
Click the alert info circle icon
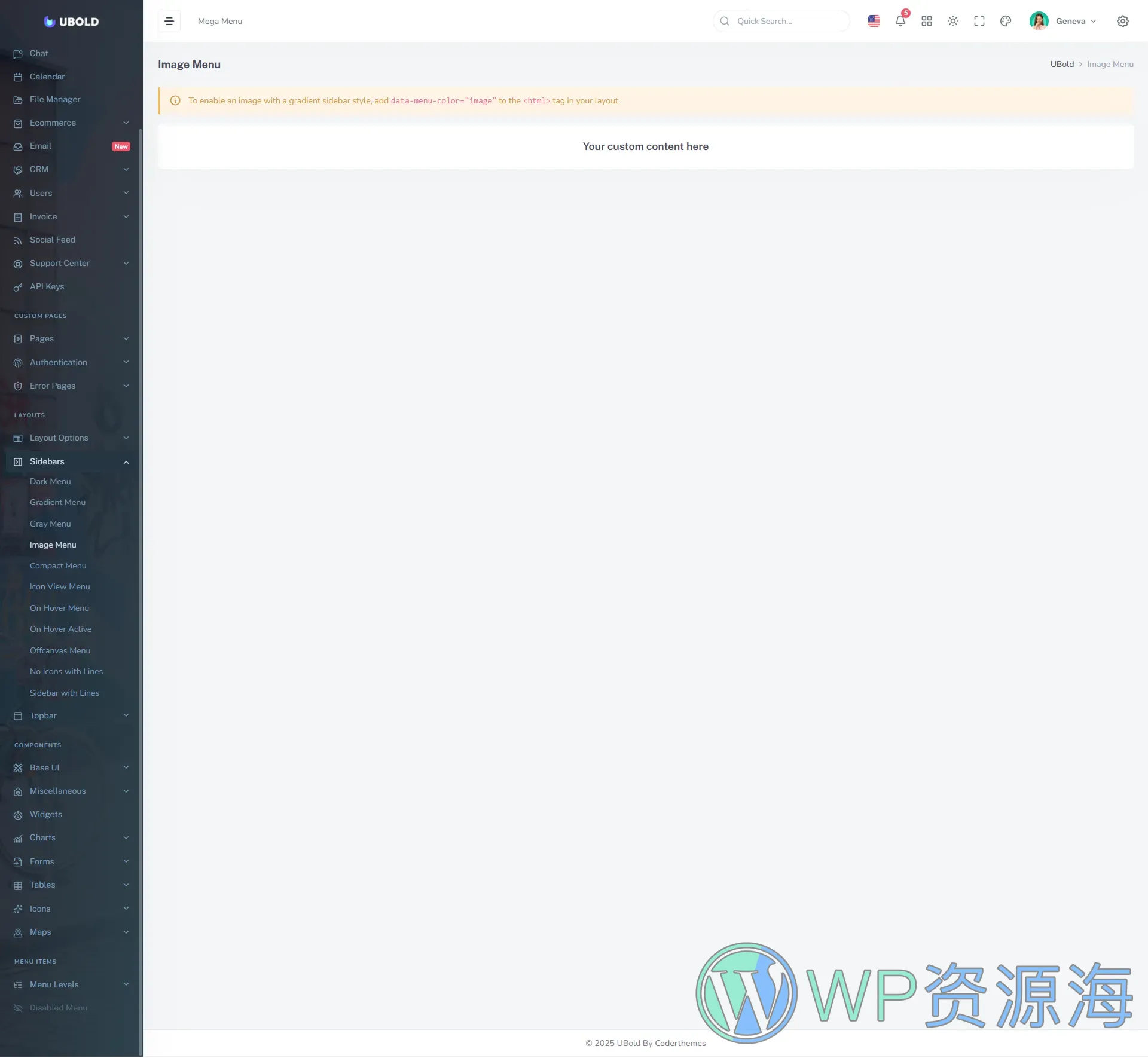[x=175, y=100]
